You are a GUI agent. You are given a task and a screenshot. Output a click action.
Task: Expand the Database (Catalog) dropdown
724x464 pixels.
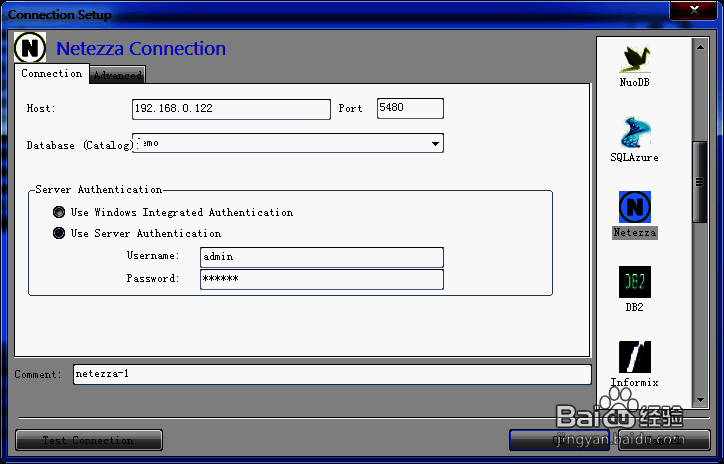[435, 144]
